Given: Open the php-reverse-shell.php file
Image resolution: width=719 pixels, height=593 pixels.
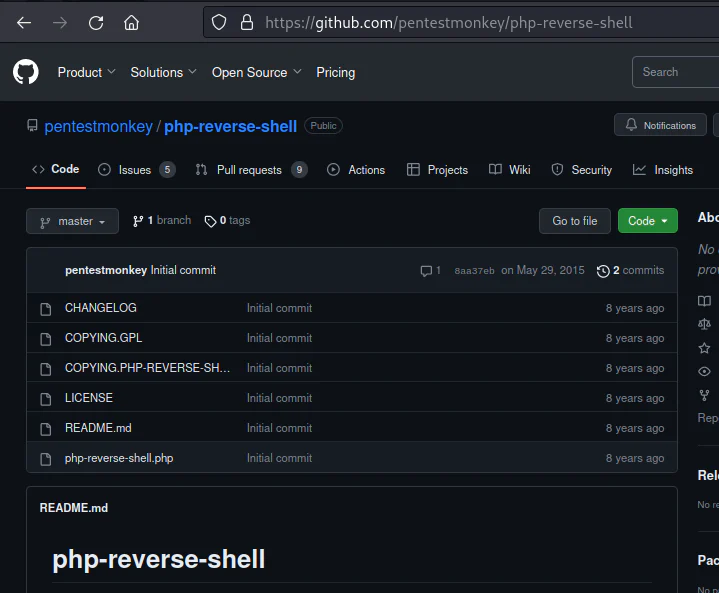Looking at the screenshot, I should coord(119,458).
